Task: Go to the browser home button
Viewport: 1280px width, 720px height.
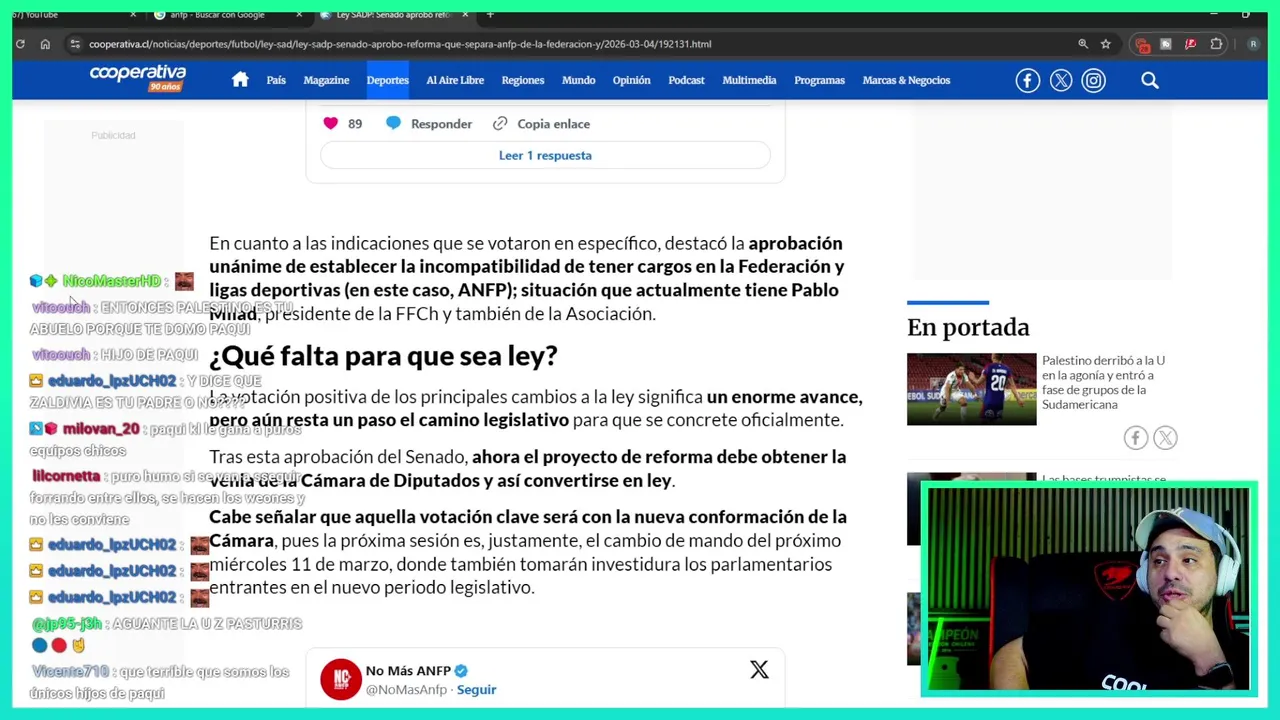Action: 45,44
